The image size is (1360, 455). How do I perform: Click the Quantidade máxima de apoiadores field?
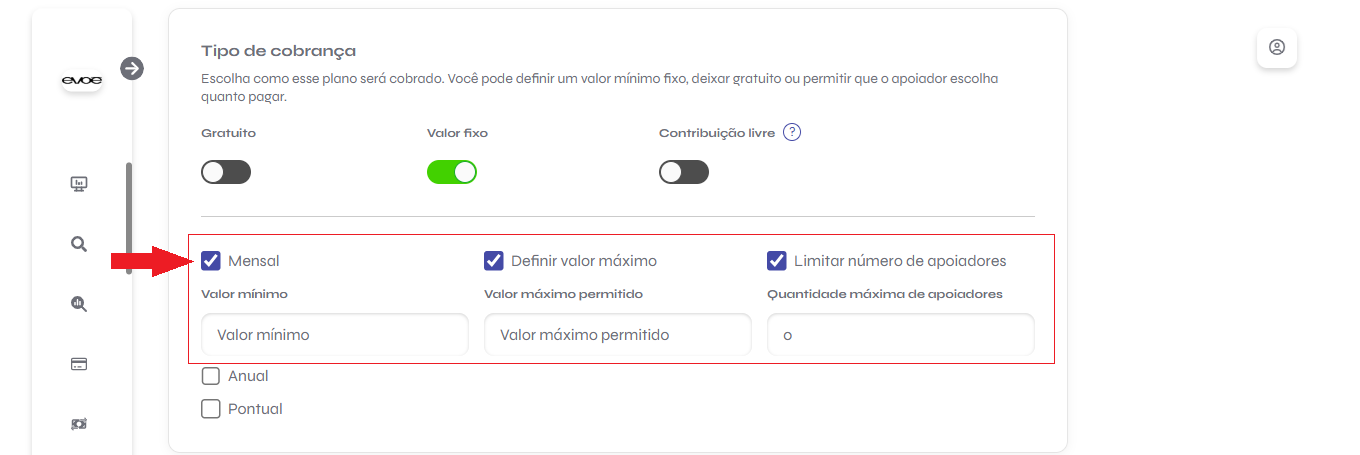point(900,335)
